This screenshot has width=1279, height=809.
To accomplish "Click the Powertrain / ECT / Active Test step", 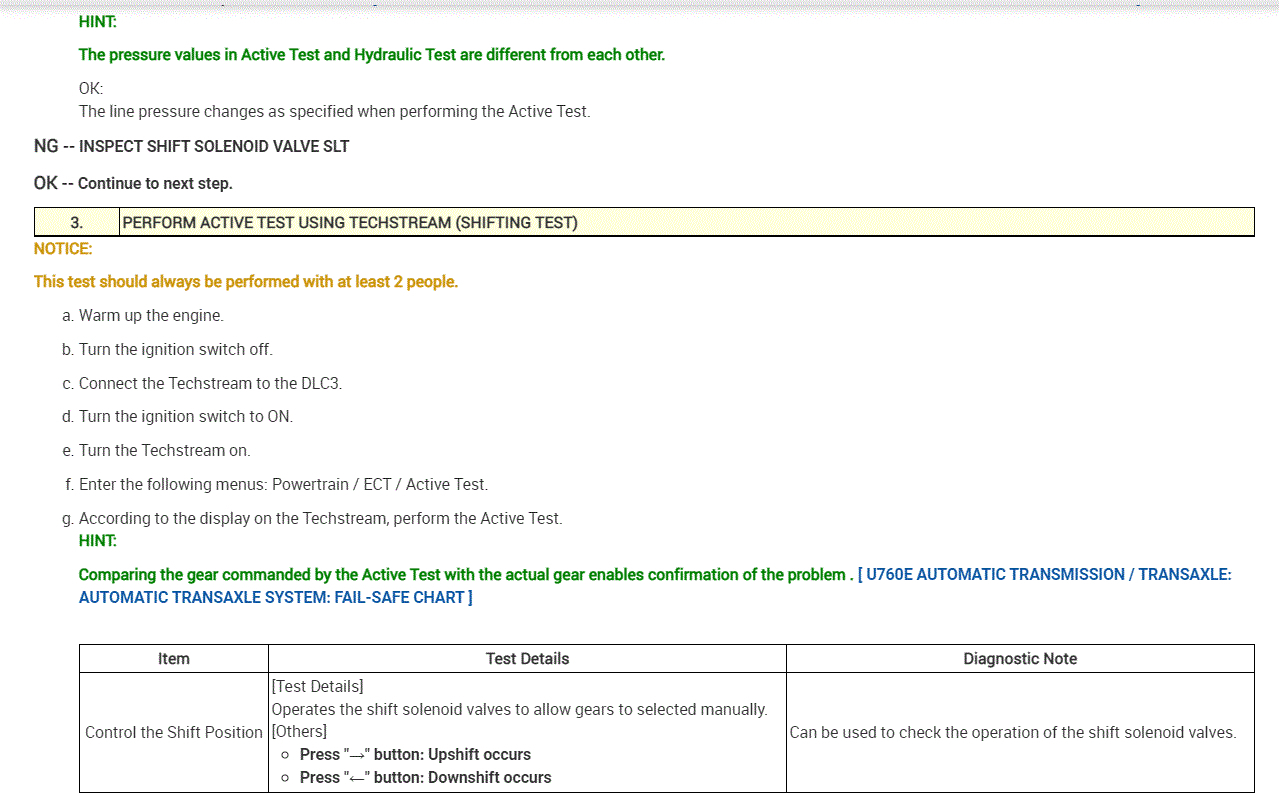I will [x=283, y=485].
